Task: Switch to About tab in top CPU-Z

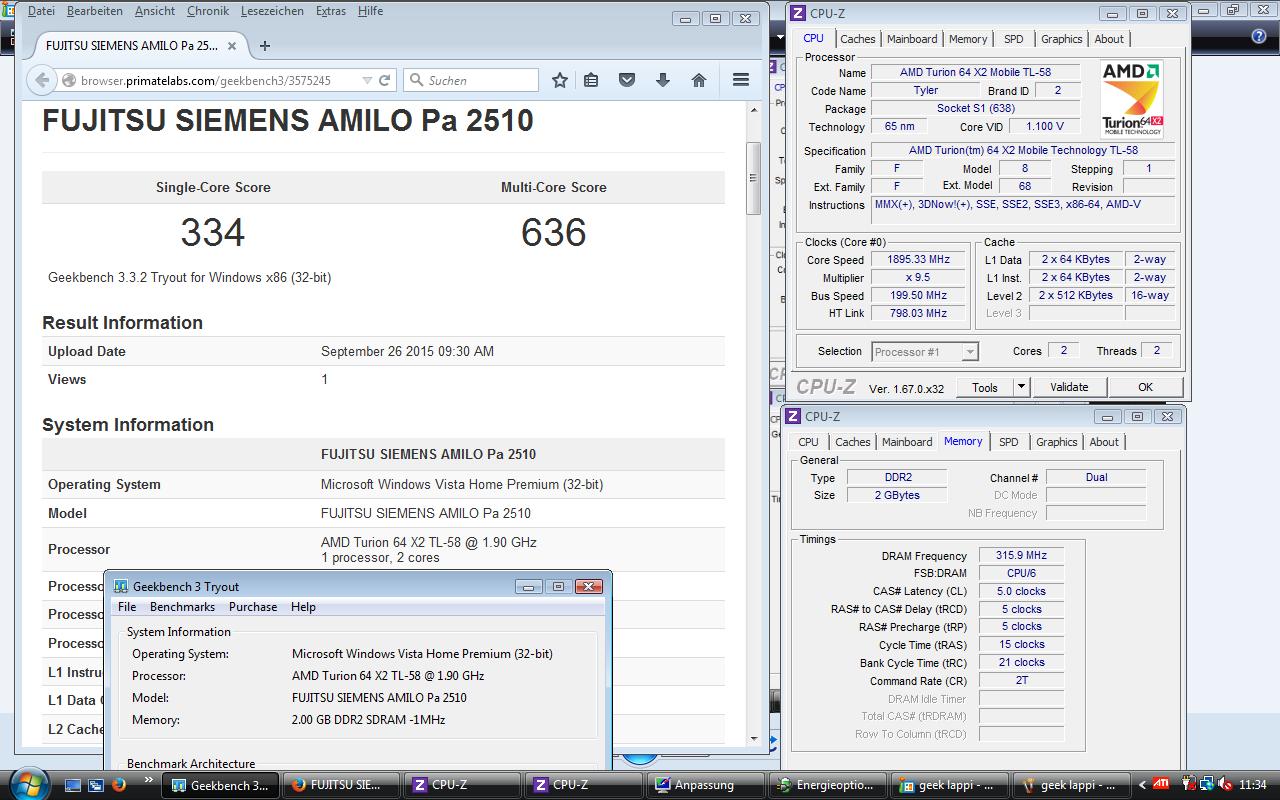Action: (x=1109, y=39)
